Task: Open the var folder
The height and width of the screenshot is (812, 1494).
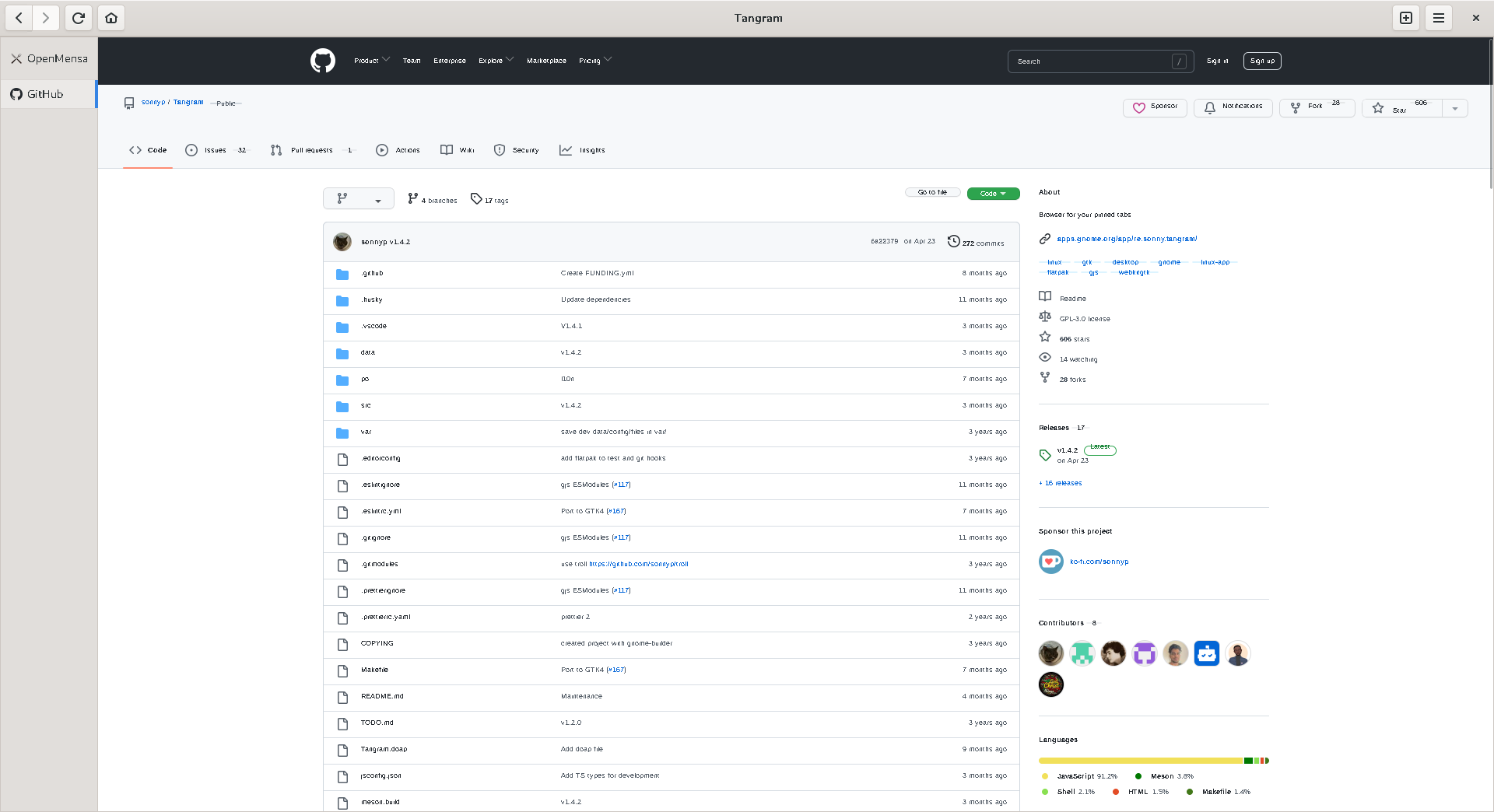Action: [x=366, y=432]
